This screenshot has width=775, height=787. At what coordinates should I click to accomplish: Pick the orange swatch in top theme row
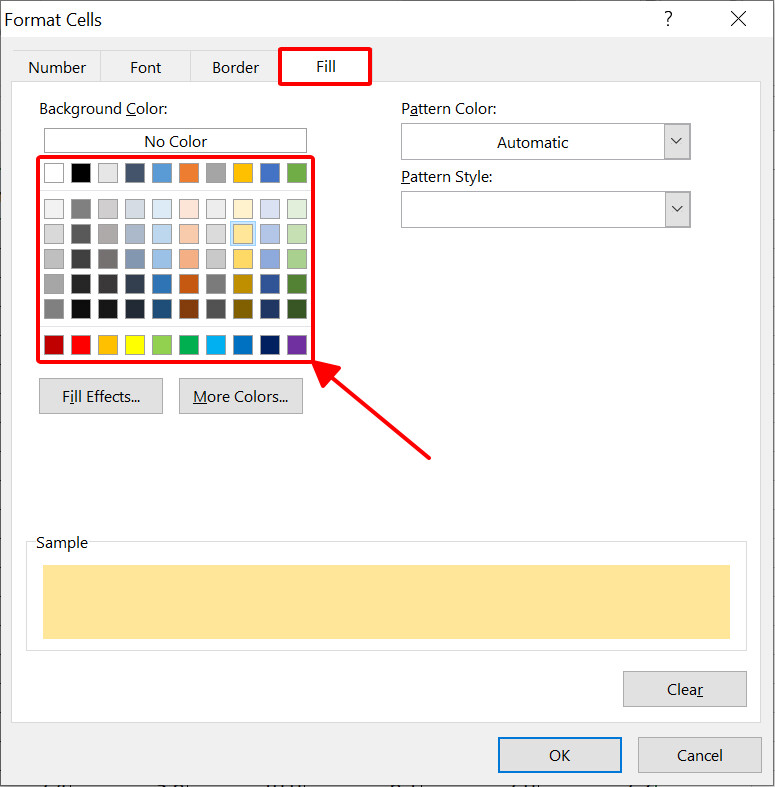pos(189,173)
